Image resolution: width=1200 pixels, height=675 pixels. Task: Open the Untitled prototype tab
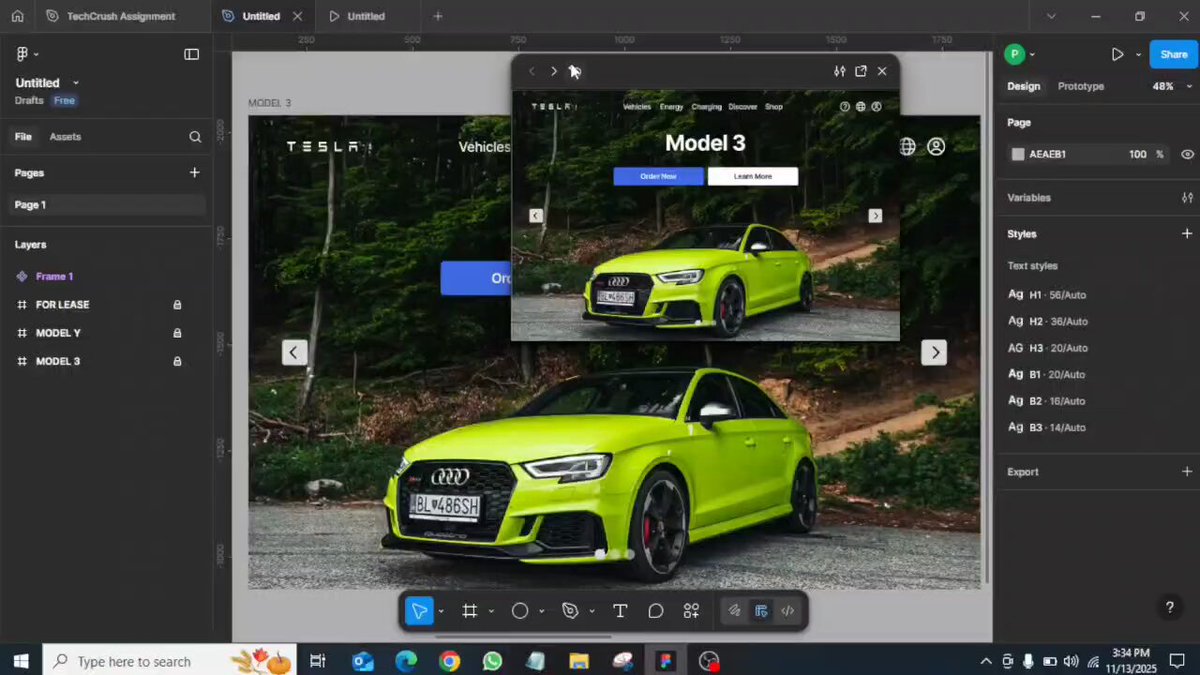pos(357,16)
